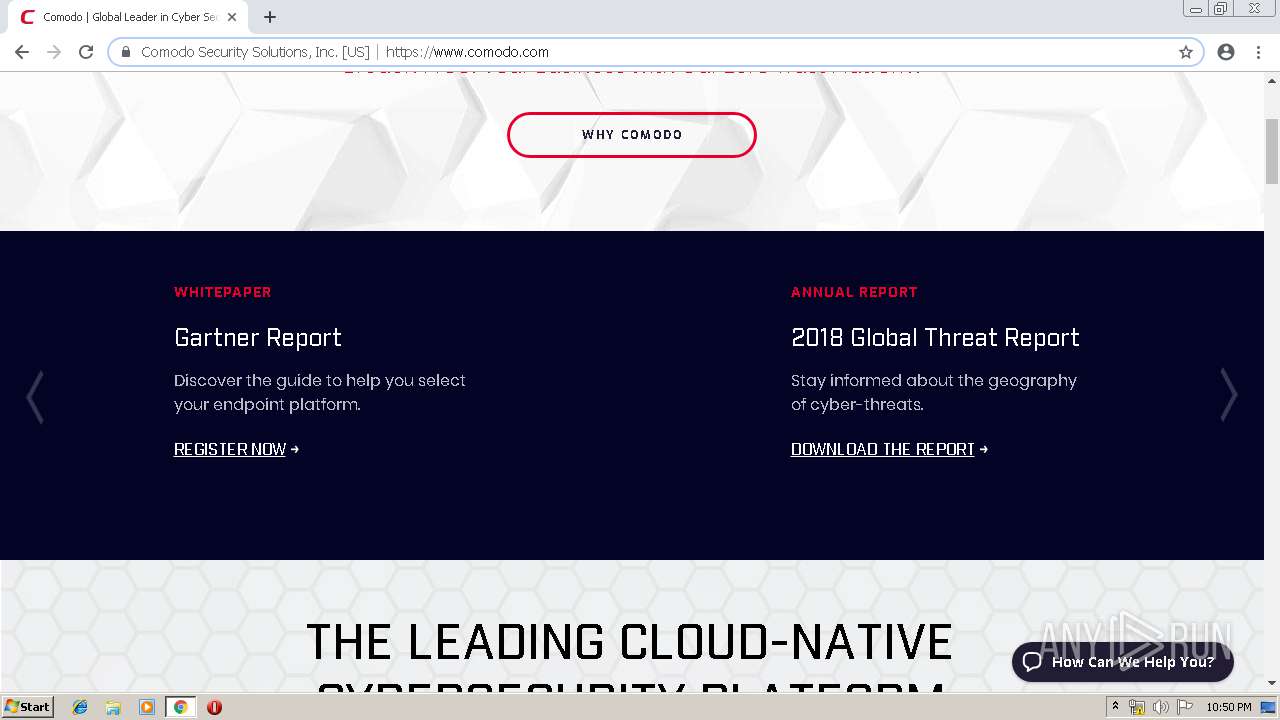Bookmark this page with the star icon

1186,52
